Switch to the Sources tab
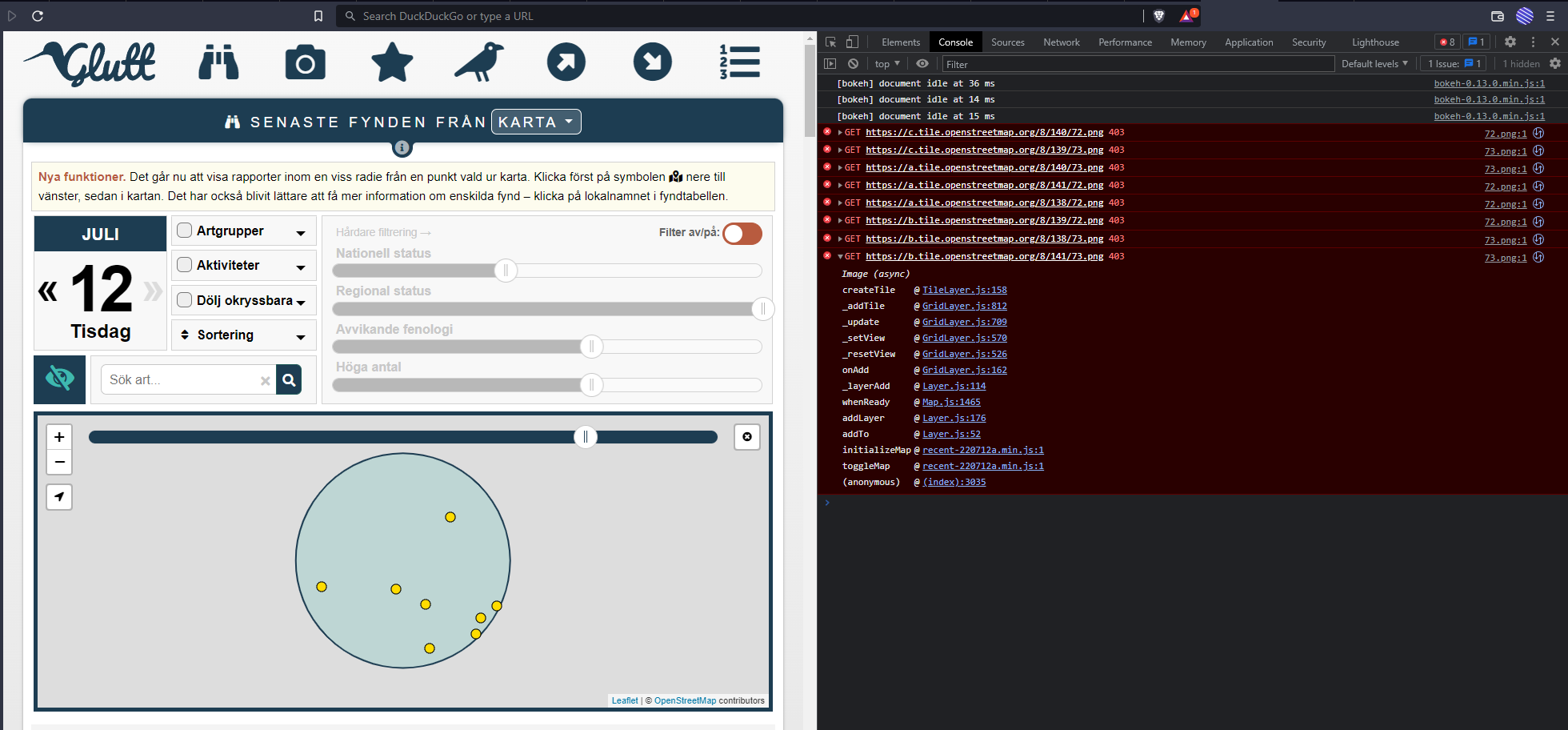 [1008, 42]
